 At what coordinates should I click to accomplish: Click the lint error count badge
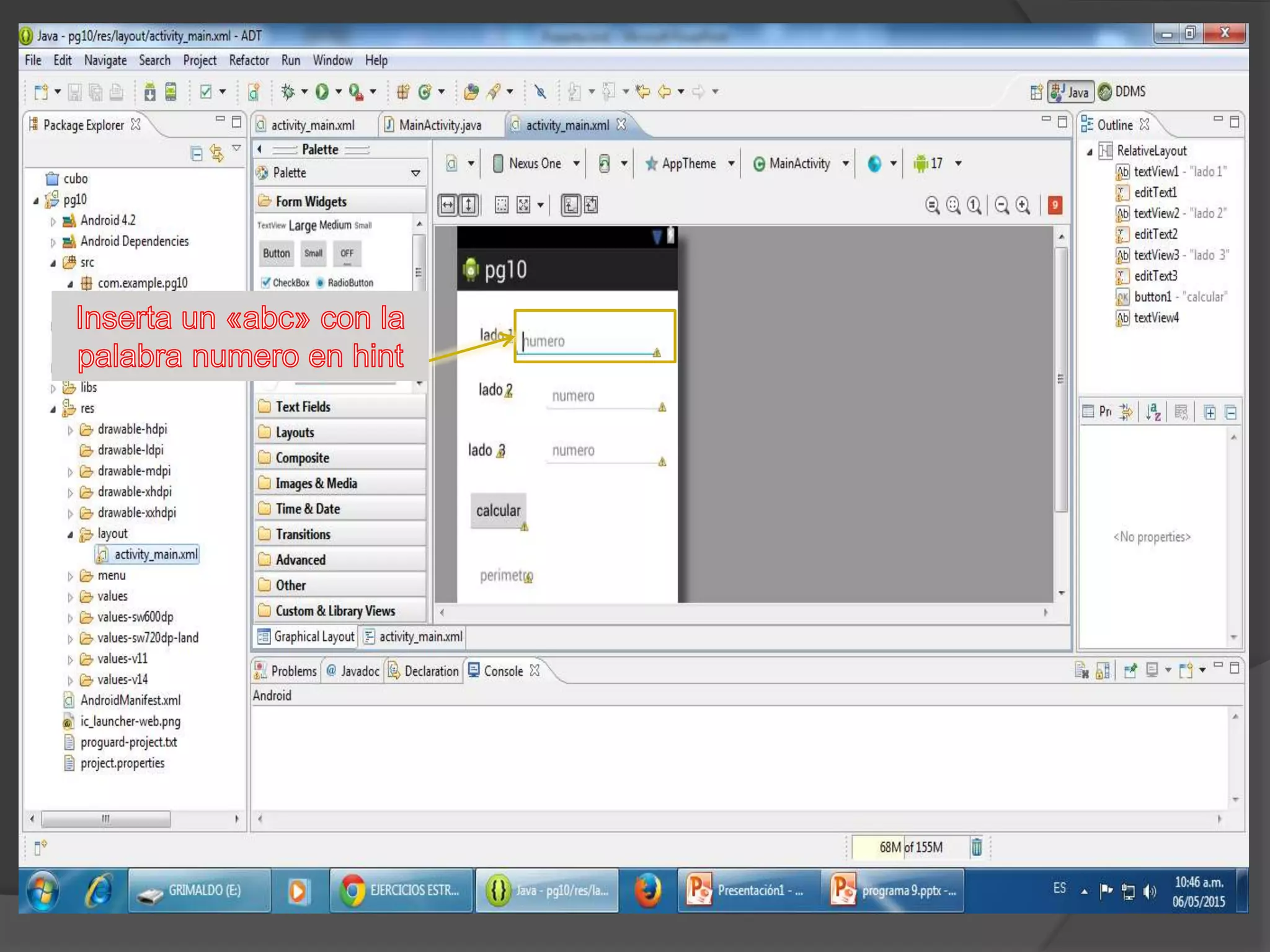pyautogui.click(x=1054, y=205)
